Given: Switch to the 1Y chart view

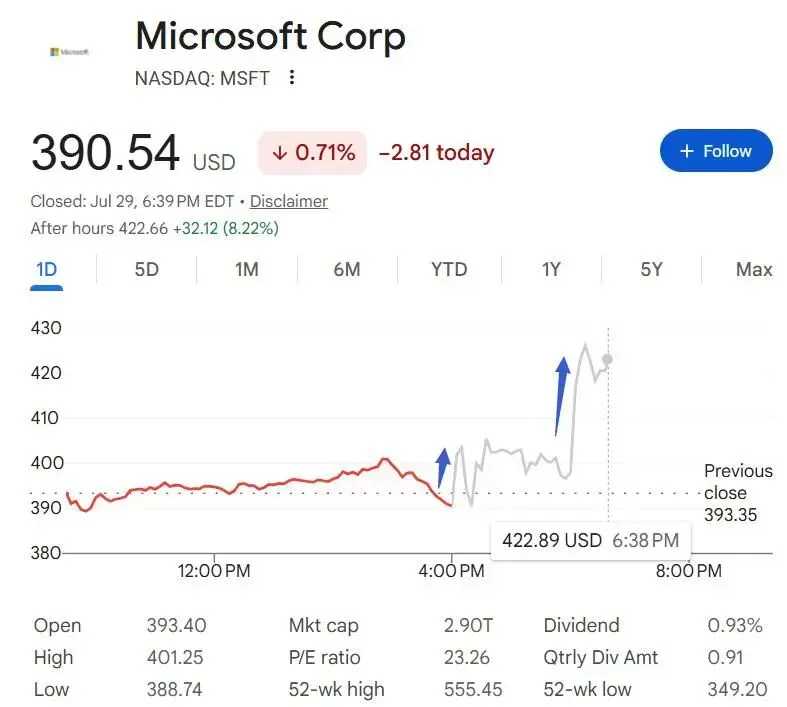Looking at the screenshot, I should point(551,270).
